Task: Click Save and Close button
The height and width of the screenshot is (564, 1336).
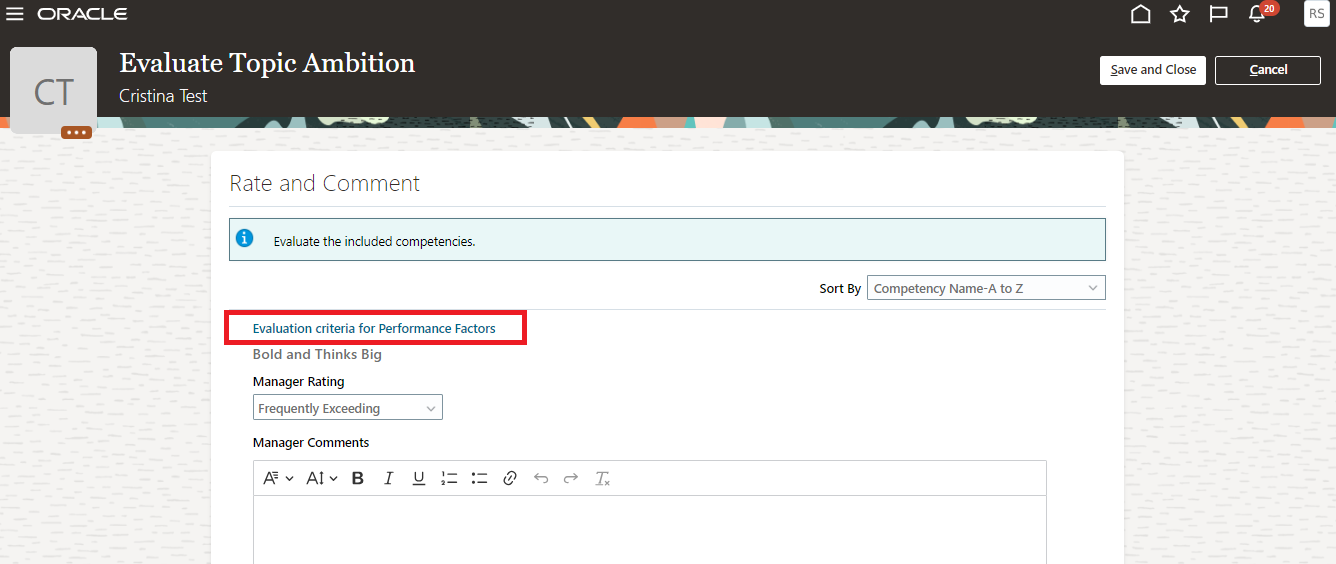Action: point(1153,70)
